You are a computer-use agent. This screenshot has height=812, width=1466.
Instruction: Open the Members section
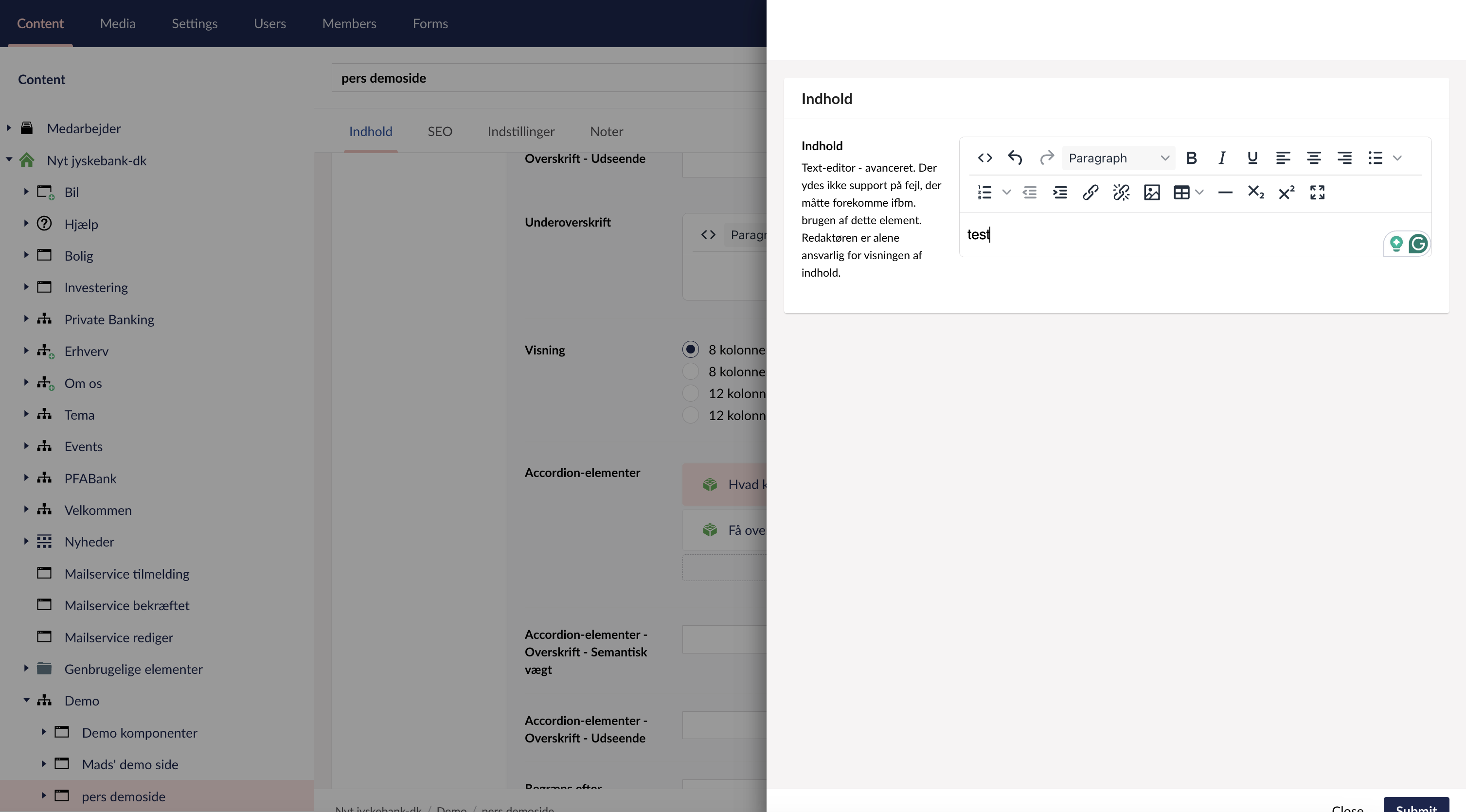[x=349, y=23]
